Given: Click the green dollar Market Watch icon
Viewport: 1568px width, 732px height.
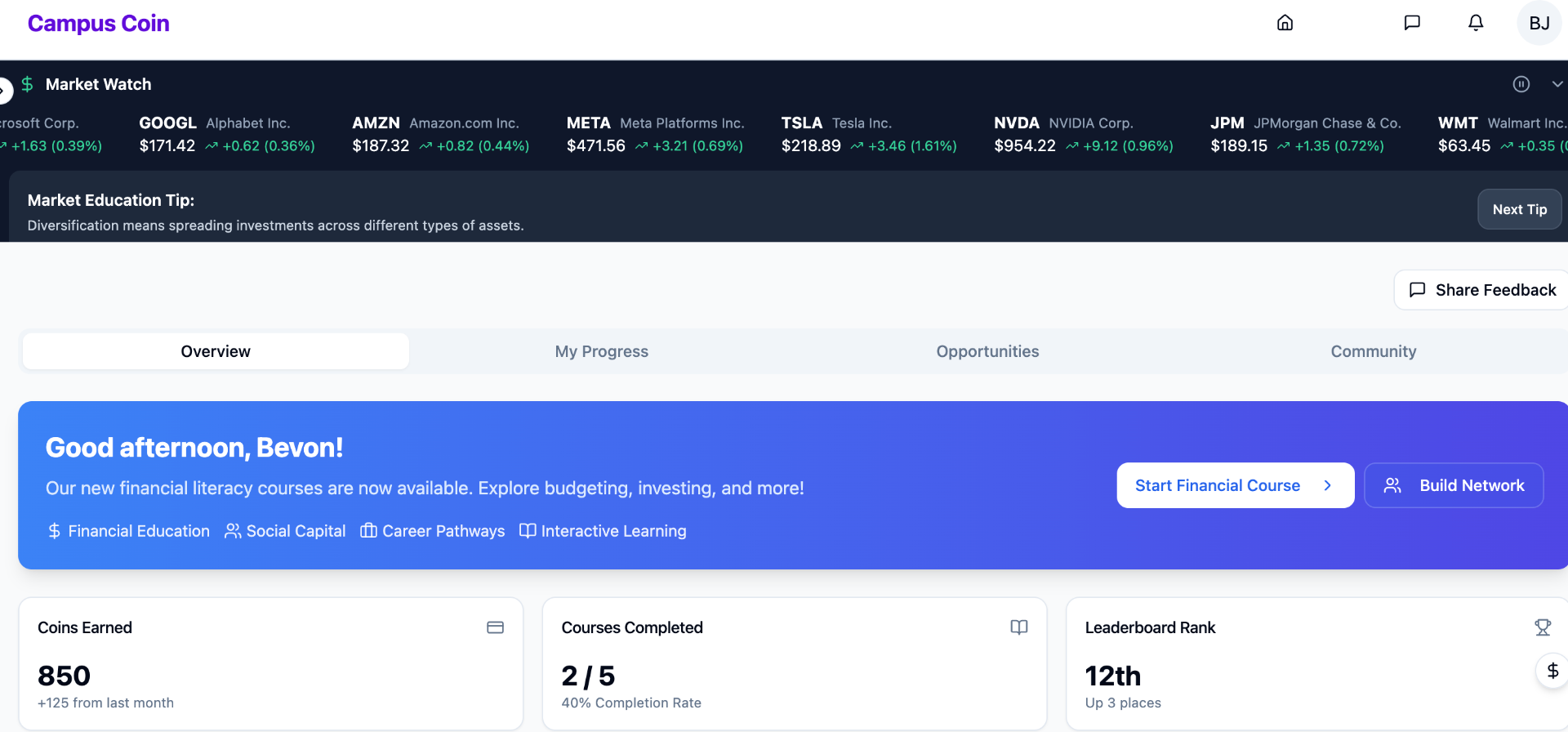Looking at the screenshot, I should [x=27, y=84].
